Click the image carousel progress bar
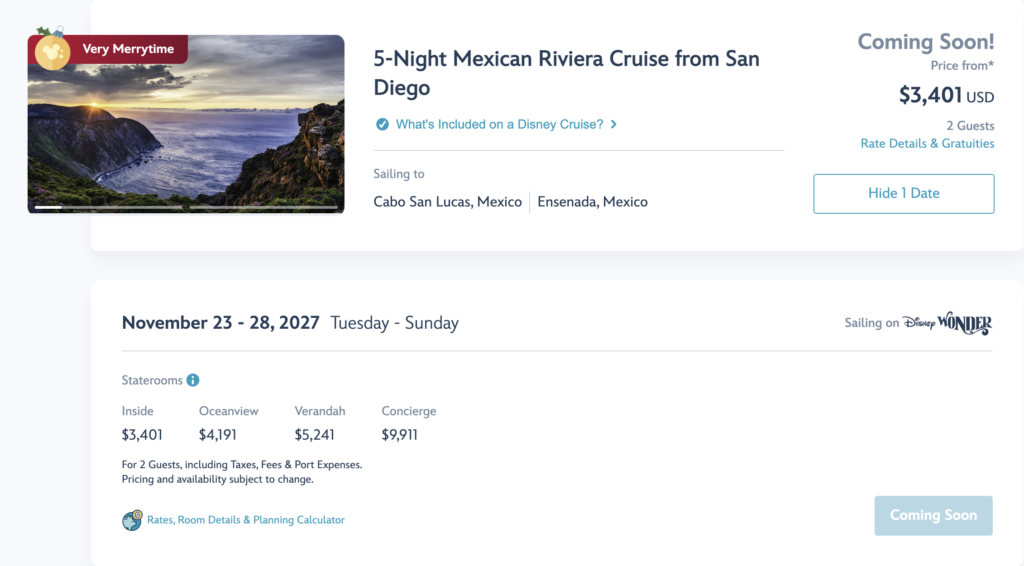This screenshot has height=566, width=1024. [186, 208]
